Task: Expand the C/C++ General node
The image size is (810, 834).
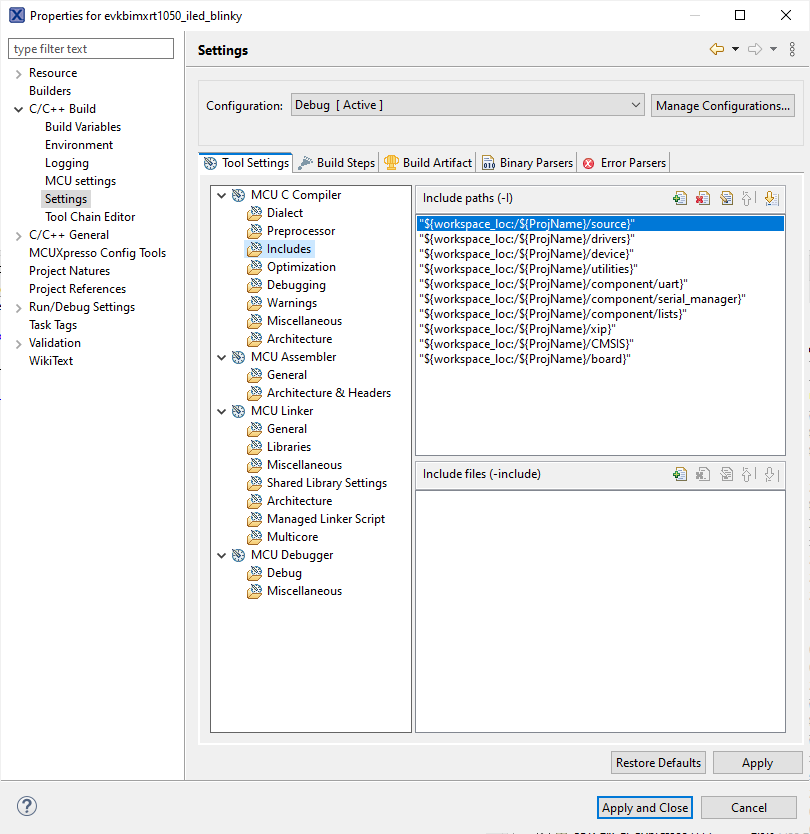Action: point(19,236)
